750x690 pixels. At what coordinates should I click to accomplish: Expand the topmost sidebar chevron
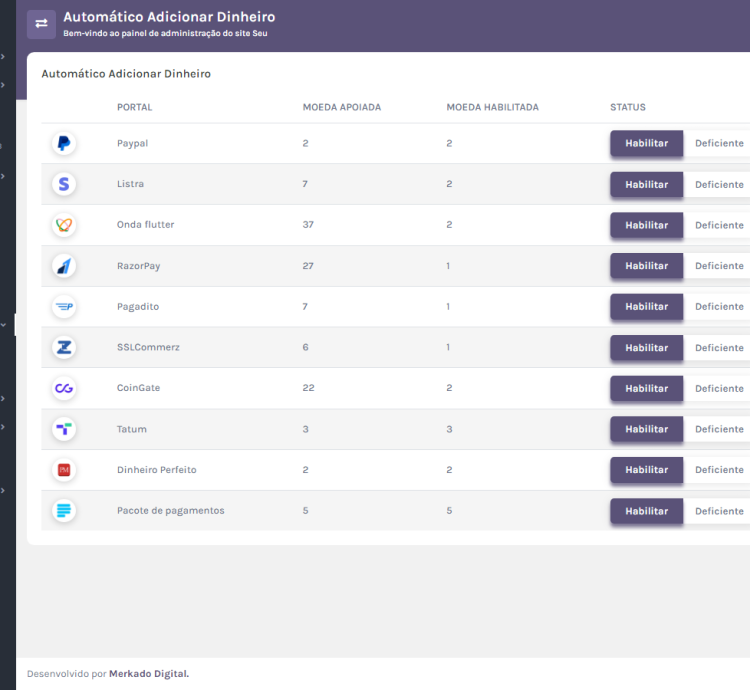(x=3, y=57)
